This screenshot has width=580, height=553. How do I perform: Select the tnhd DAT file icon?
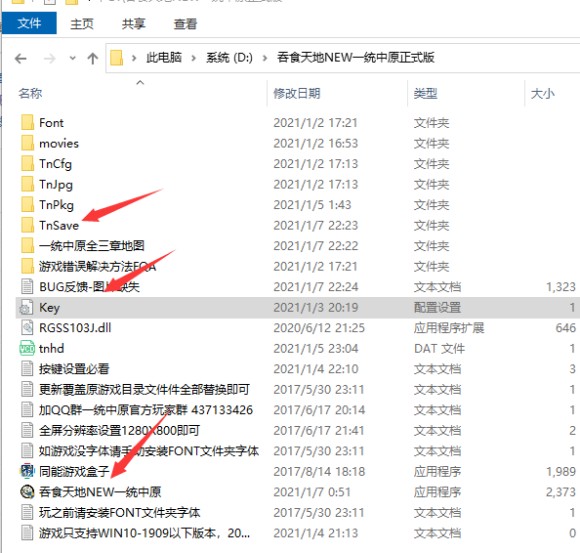click(27, 348)
